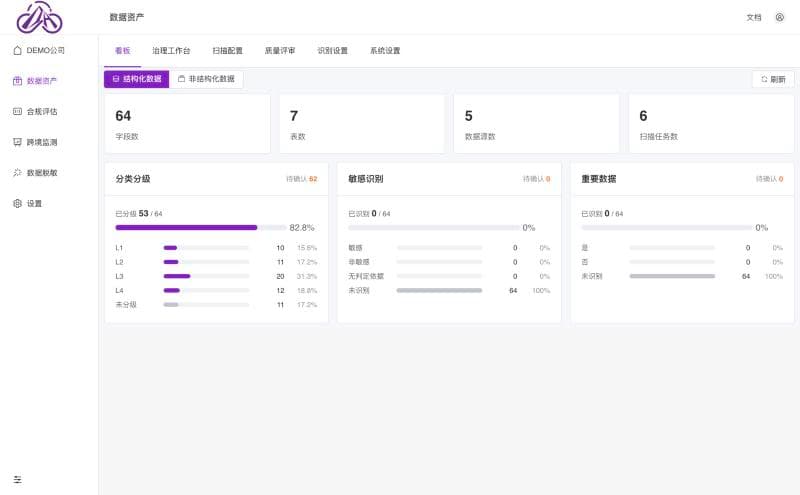Open the user account icon at top right

(780, 17)
